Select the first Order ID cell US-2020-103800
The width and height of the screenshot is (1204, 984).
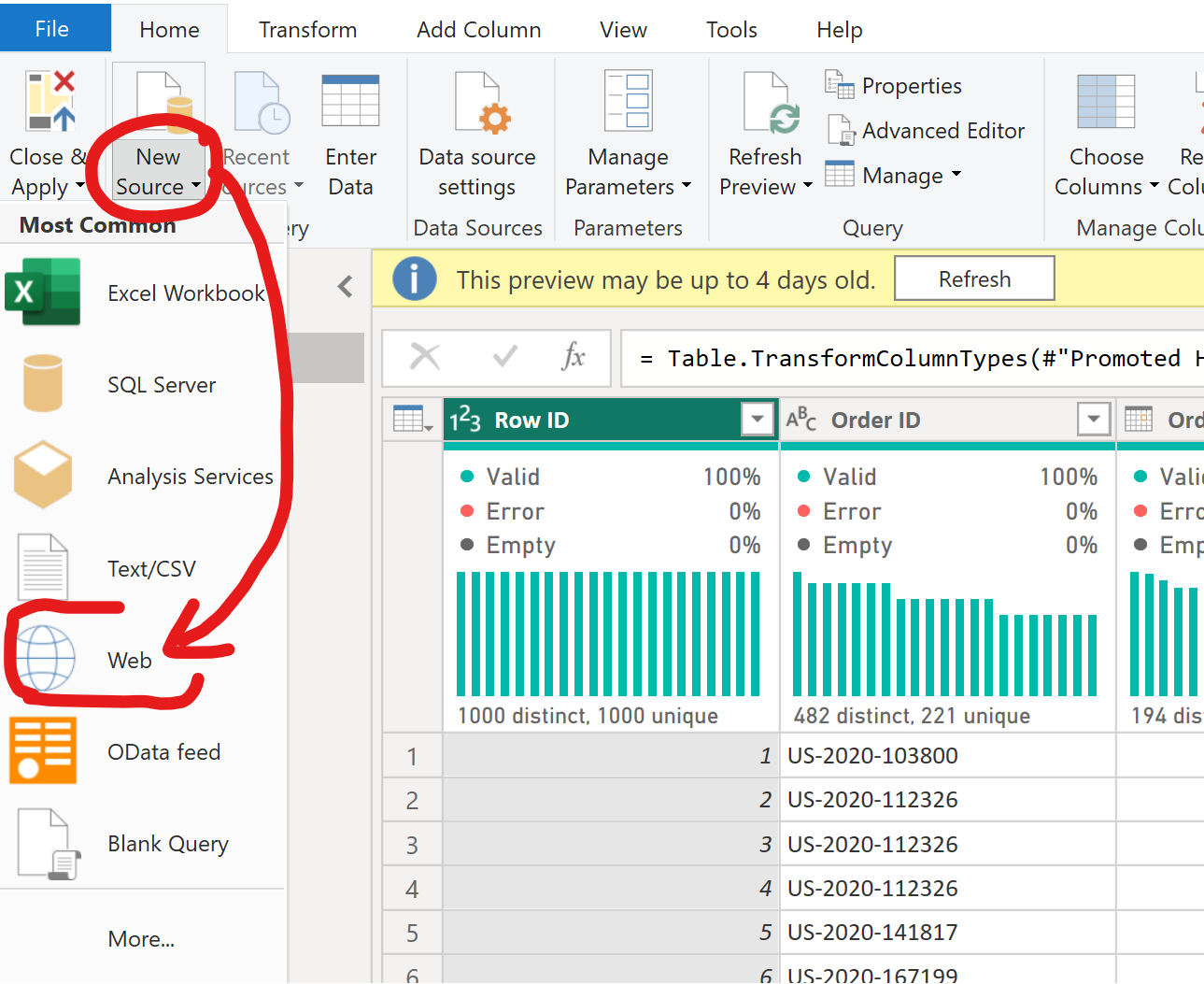click(872, 755)
